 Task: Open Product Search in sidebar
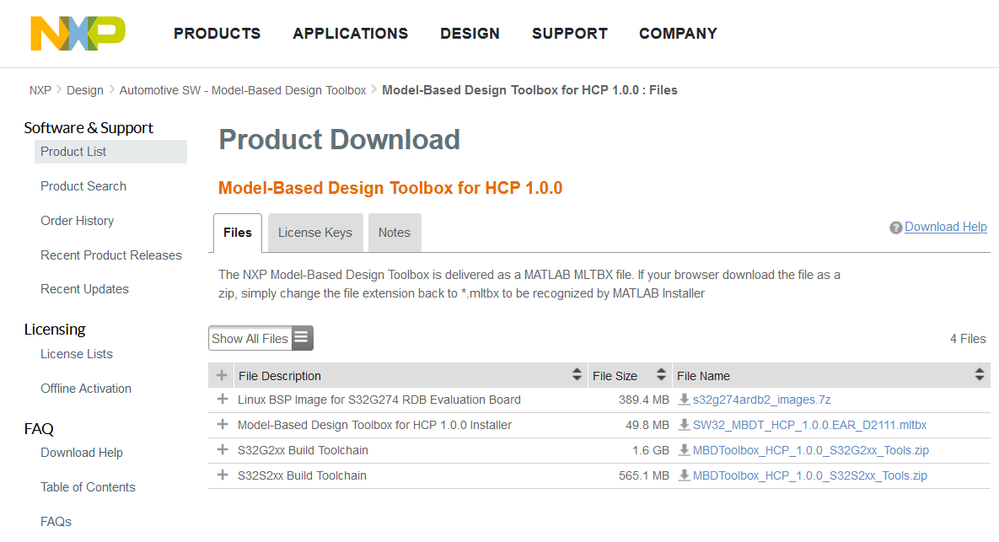coord(83,186)
